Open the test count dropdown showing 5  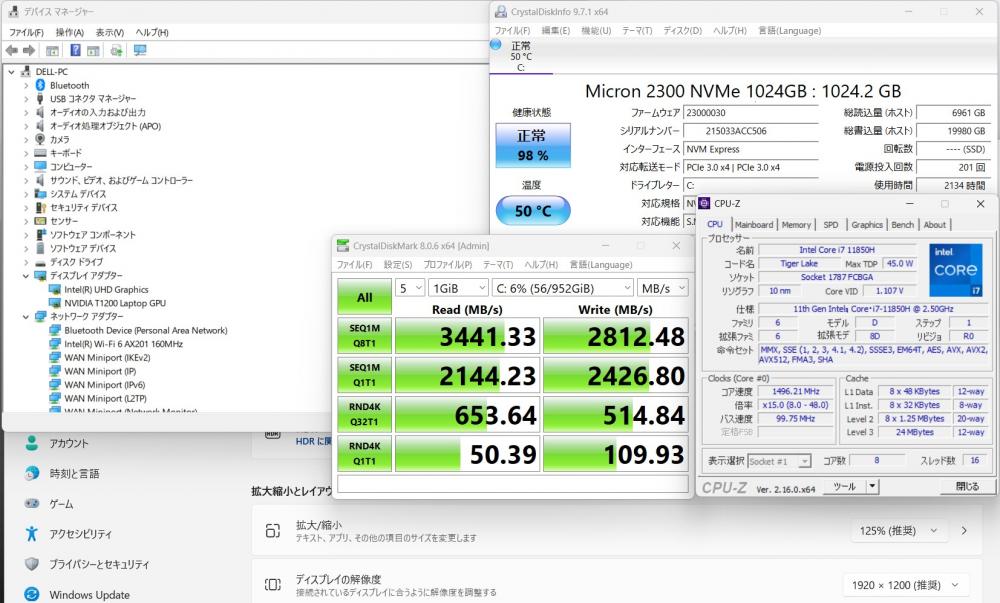[410, 288]
